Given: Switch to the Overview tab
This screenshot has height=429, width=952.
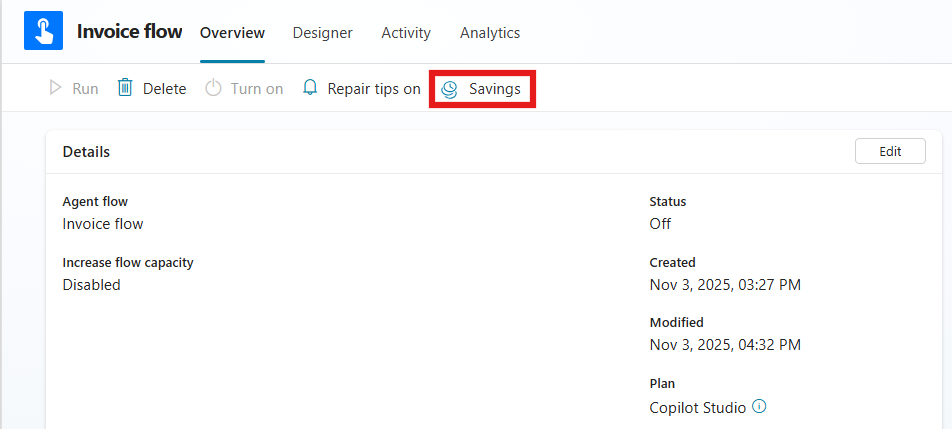Looking at the screenshot, I should click(x=233, y=33).
